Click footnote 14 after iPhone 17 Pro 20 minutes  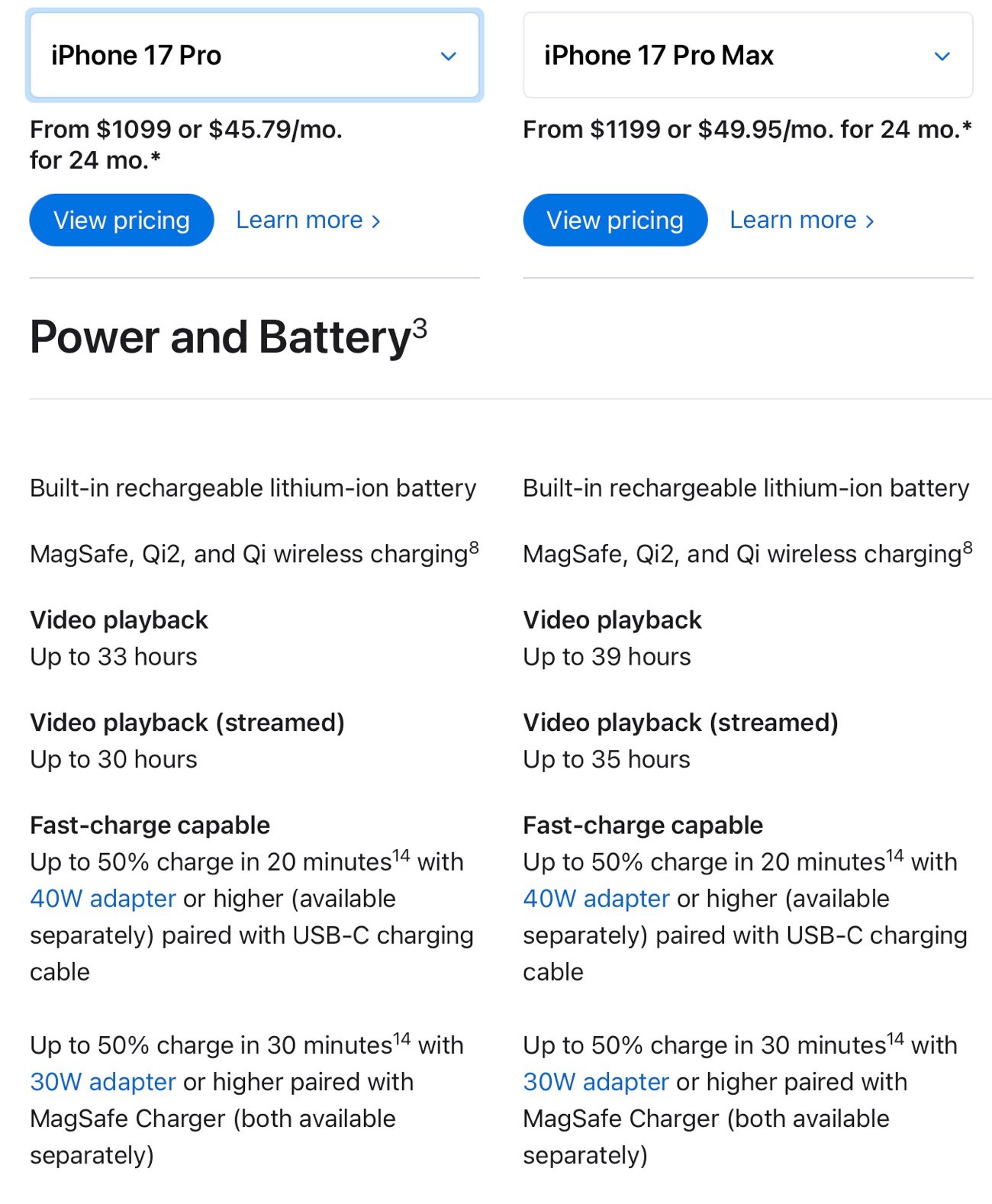pyautogui.click(x=401, y=855)
